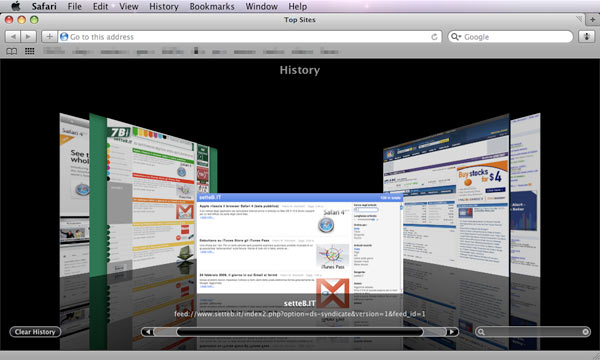Image resolution: width=600 pixels, height=360 pixels.
Task: Click the green zoom window button
Action: click(34, 20)
